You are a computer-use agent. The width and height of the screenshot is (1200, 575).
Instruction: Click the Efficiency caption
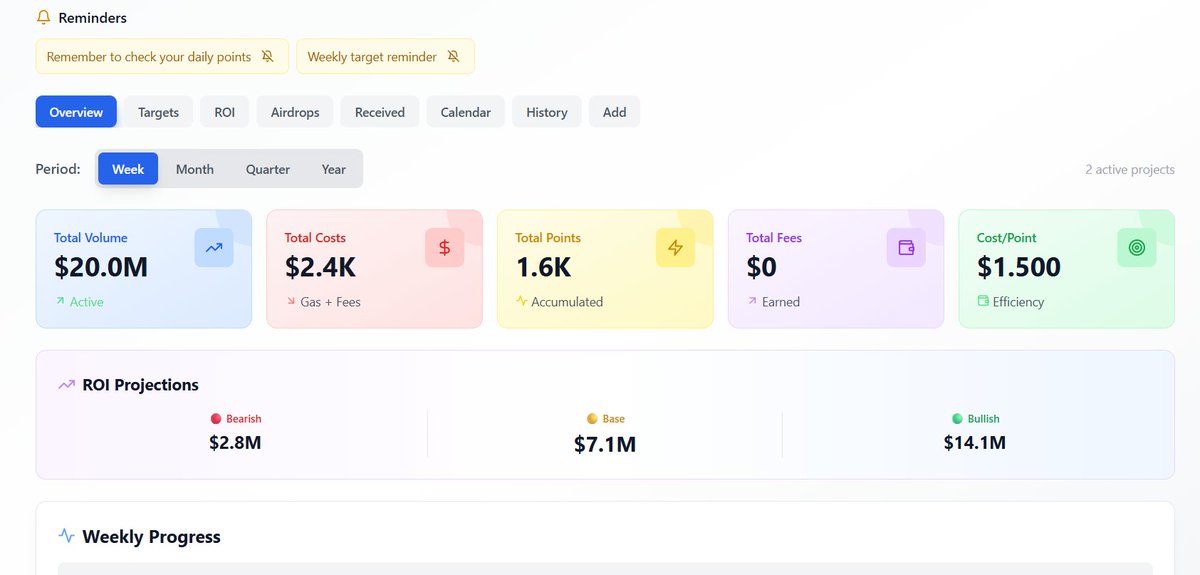[x=1018, y=302]
